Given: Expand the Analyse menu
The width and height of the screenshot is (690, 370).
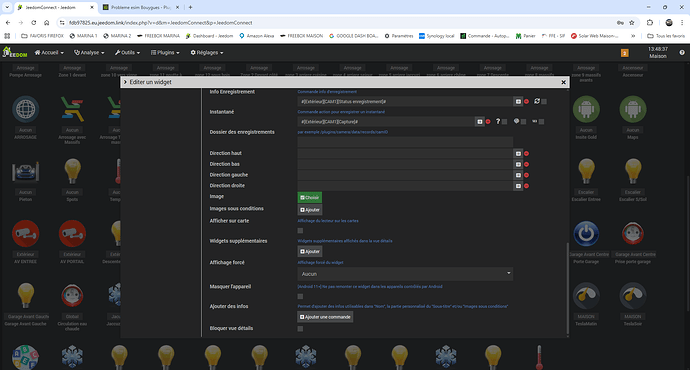Looking at the screenshot, I should point(89,52).
